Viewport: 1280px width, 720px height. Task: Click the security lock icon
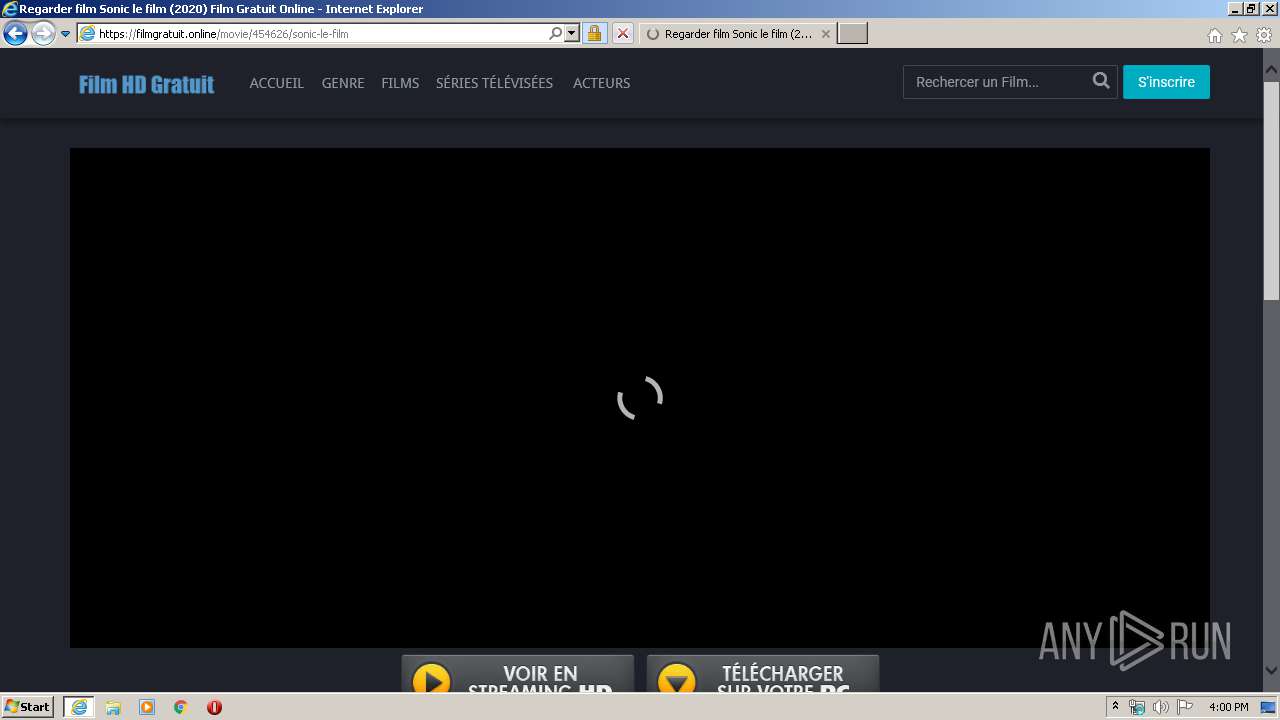point(594,33)
